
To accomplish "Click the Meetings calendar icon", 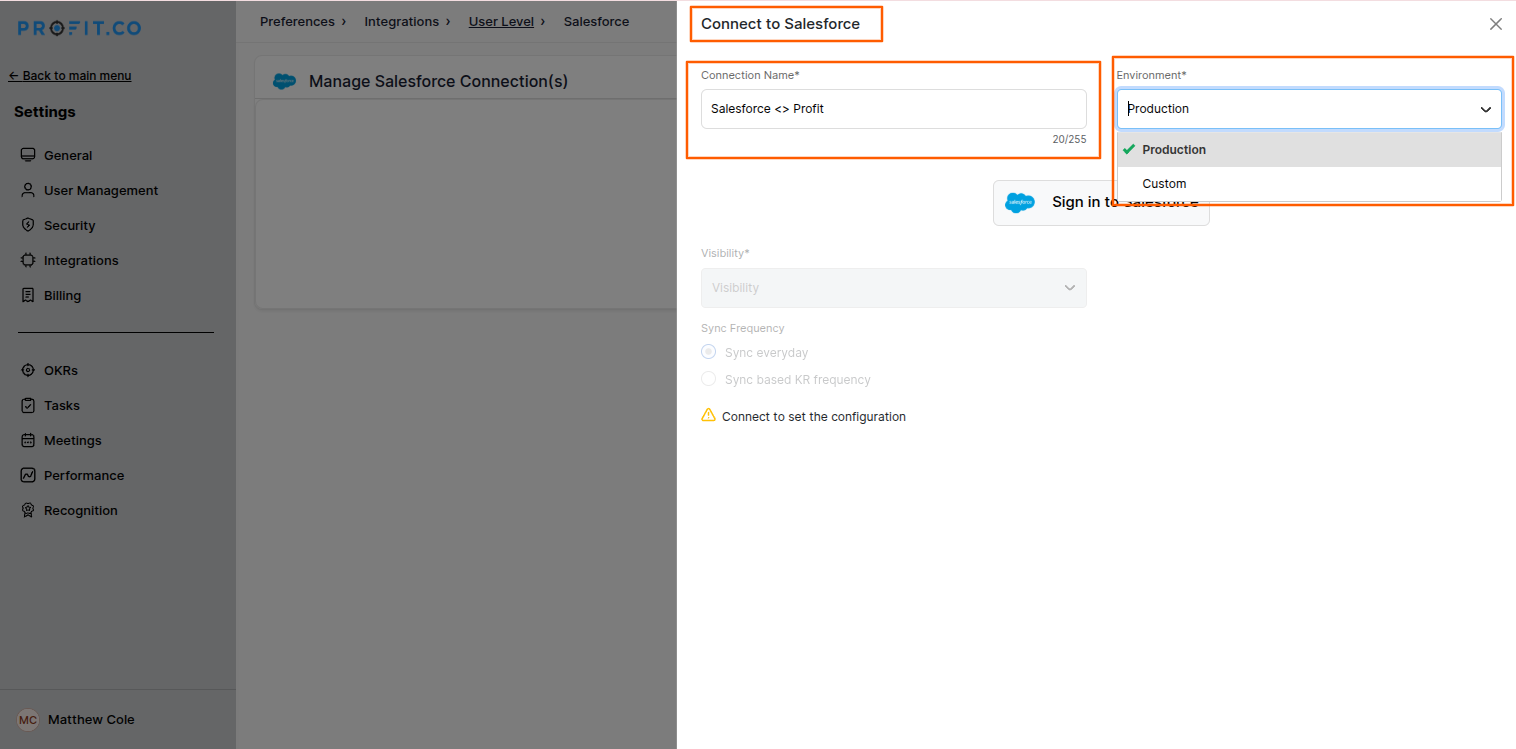I will coord(28,440).
